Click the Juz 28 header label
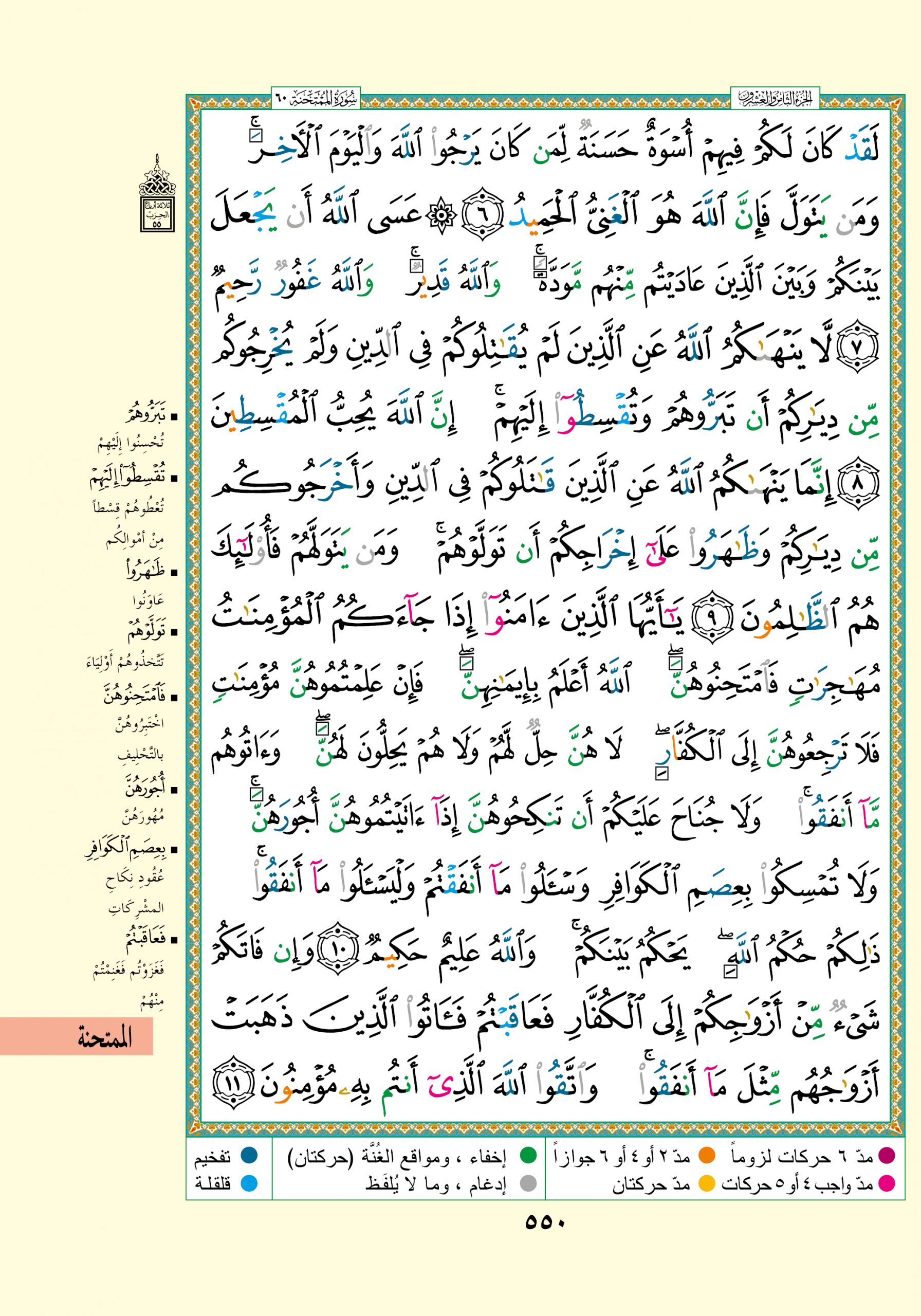The height and width of the screenshot is (1316, 921). coord(775,99)
